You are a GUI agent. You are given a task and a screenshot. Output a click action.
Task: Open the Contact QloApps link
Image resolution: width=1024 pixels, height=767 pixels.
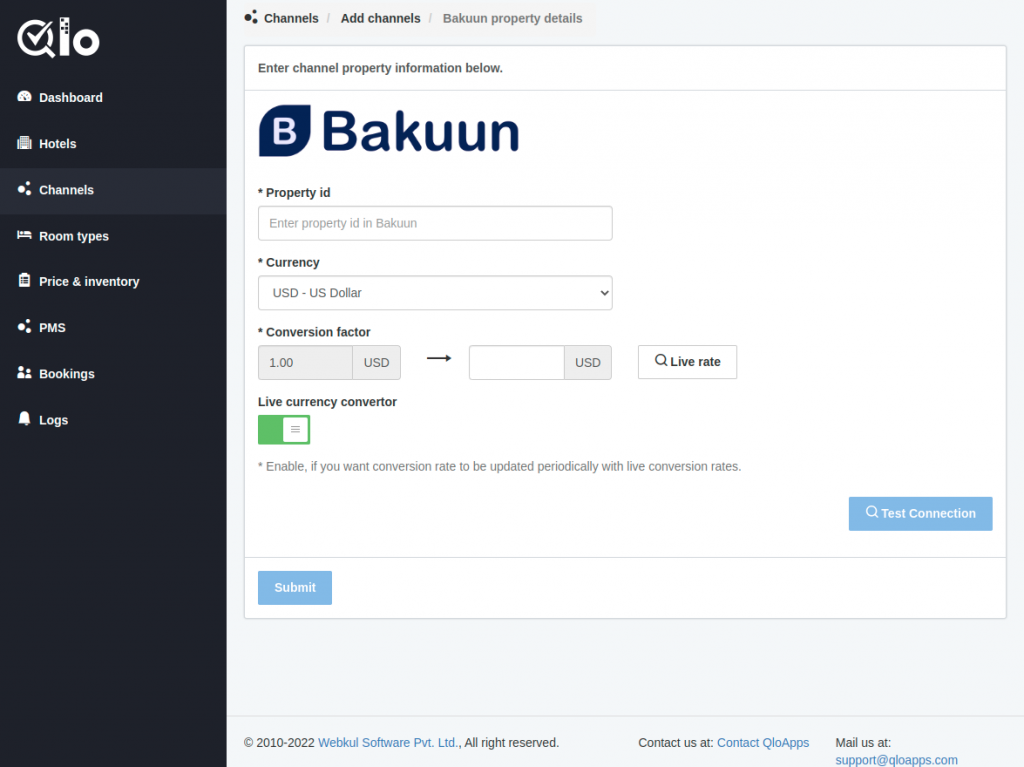click(x=763, y=743)
